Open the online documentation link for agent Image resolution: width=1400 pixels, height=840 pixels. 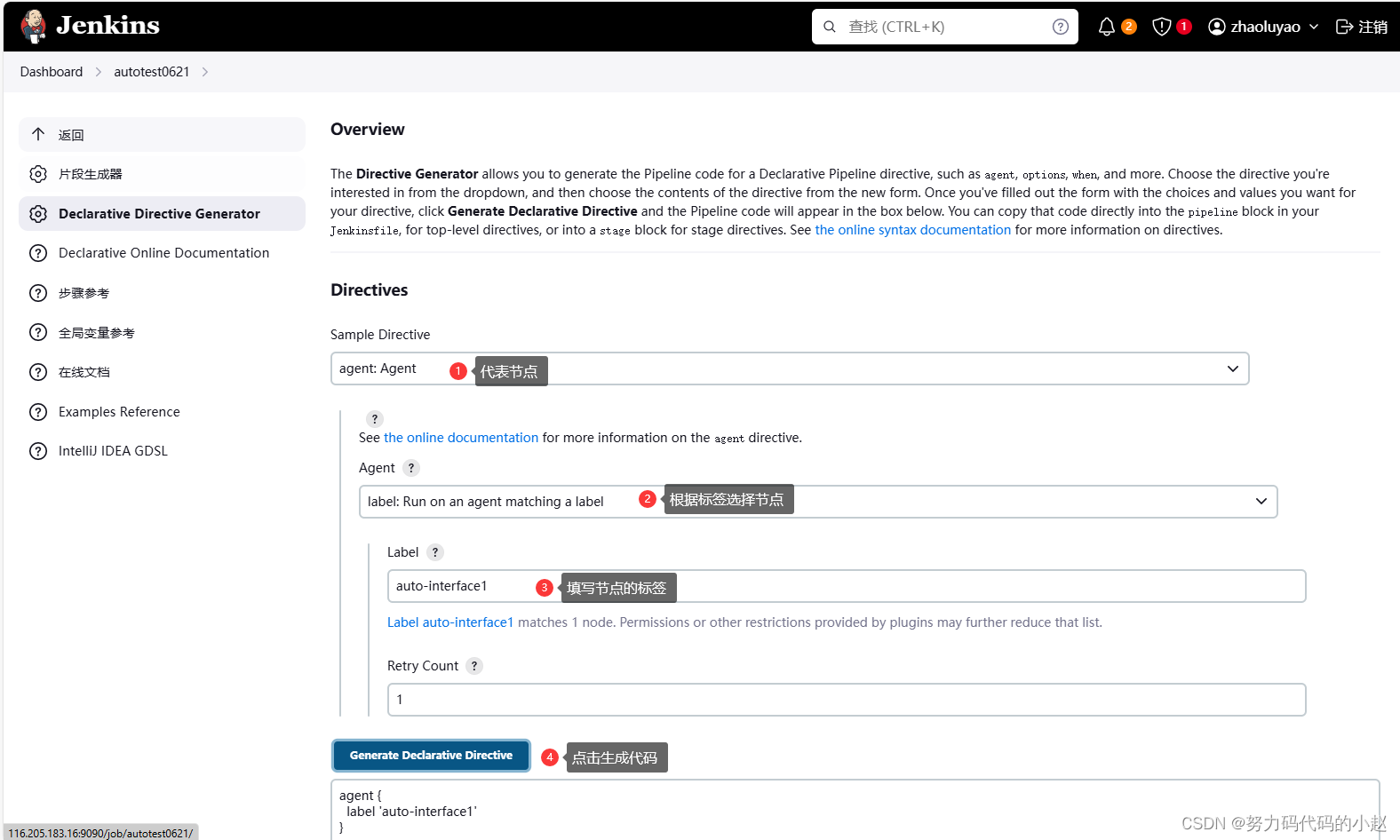[x=461, y=438]
